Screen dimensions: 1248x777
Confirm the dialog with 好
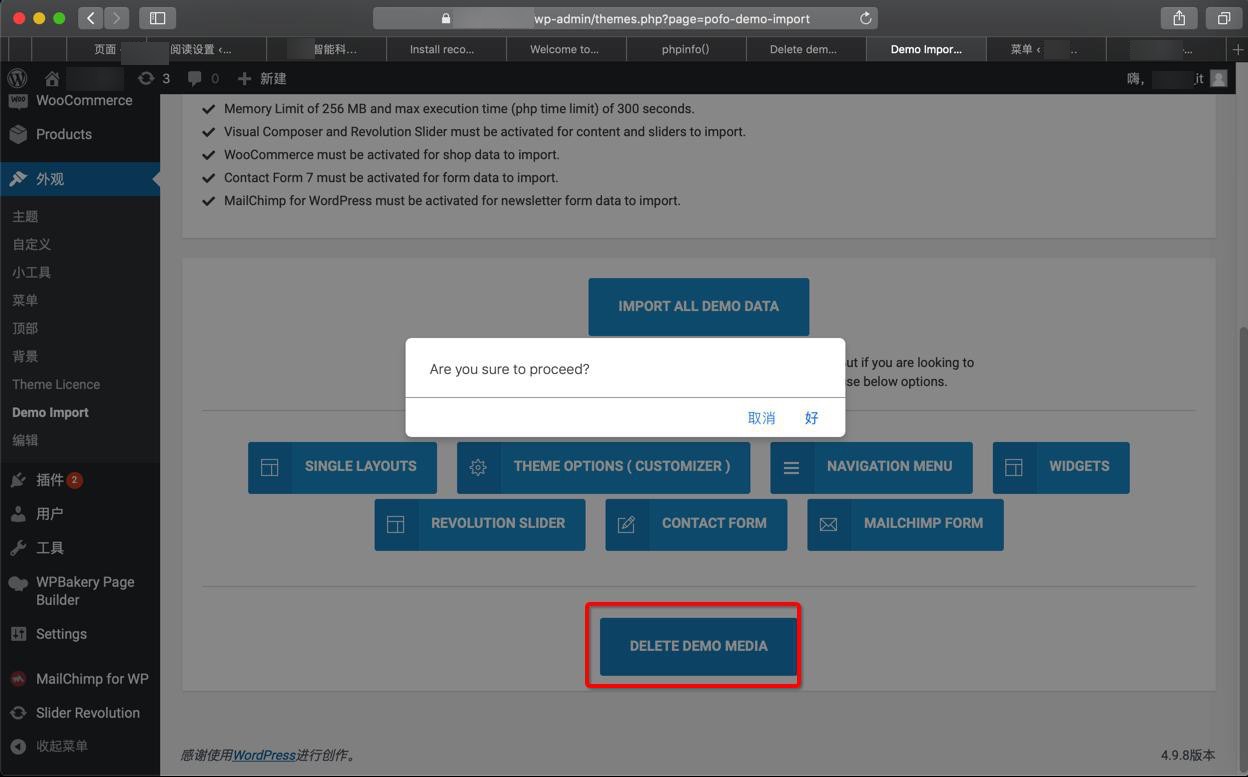[x=811, y=418]
